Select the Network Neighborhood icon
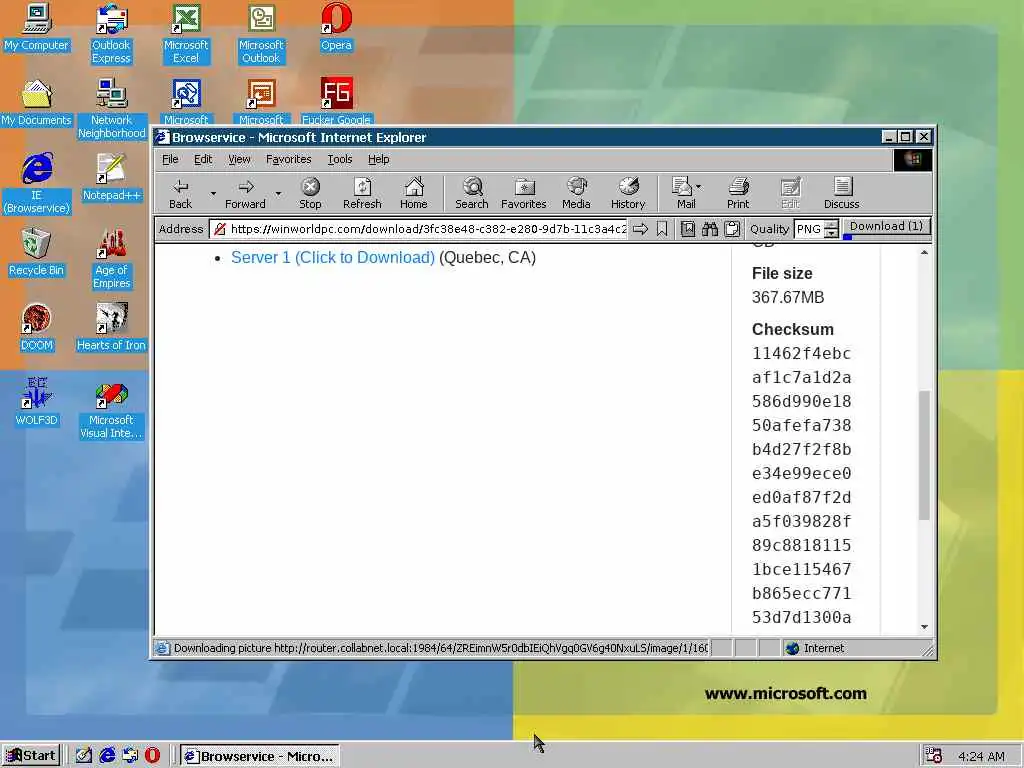 pos(111,108)
